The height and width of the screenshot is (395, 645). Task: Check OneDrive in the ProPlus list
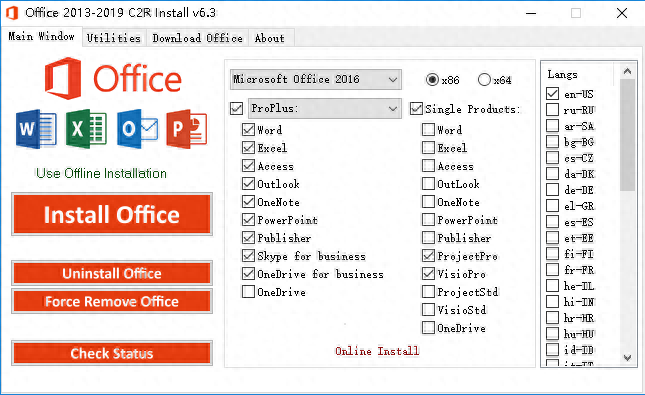(248, 292)
